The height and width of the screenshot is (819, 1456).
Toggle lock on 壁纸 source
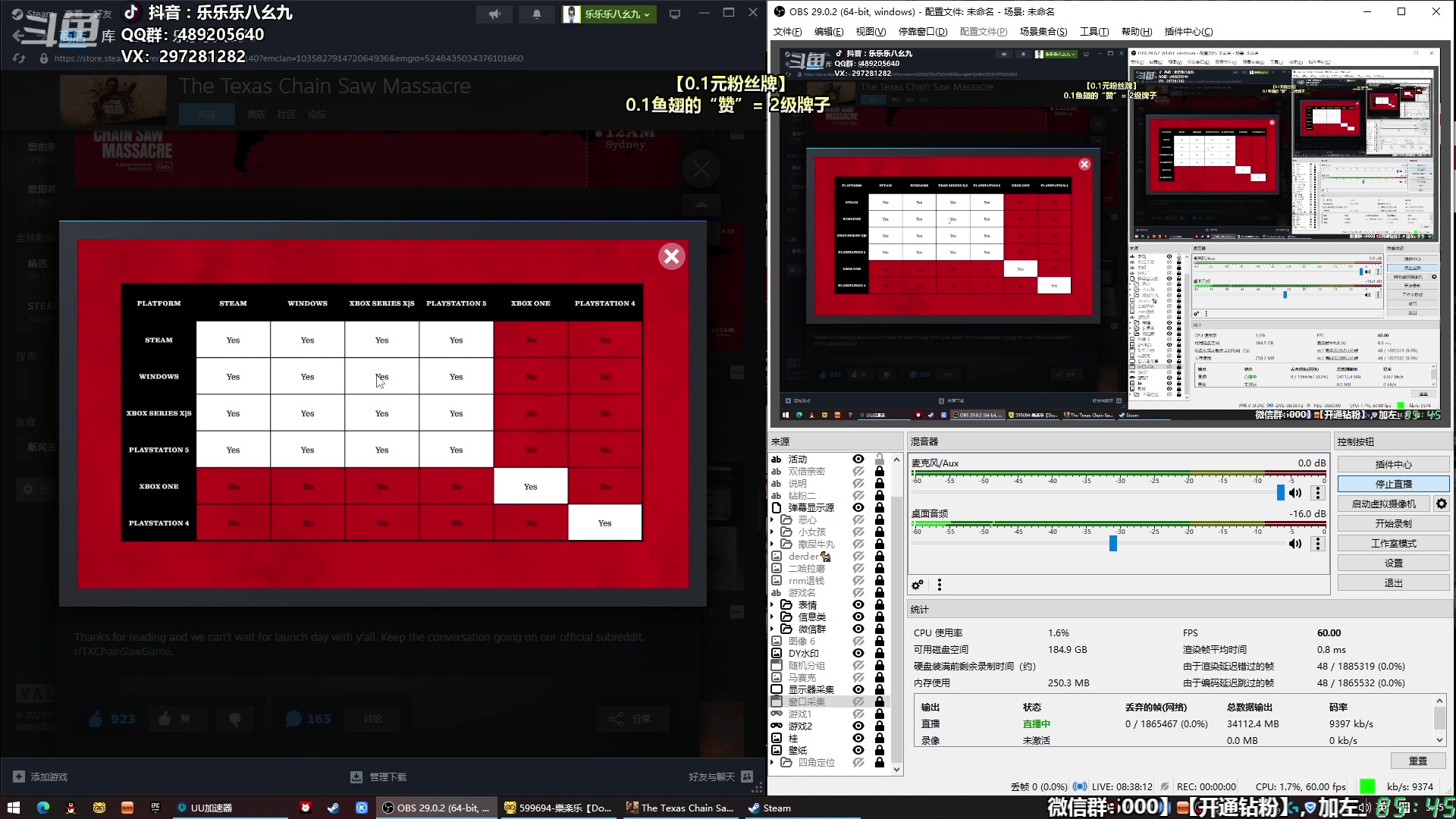[x=880, y=750]
